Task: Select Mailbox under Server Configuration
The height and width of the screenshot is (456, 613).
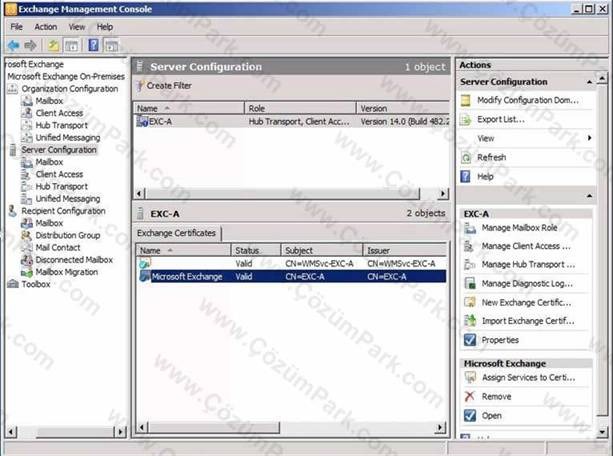Action: (49, 162)
